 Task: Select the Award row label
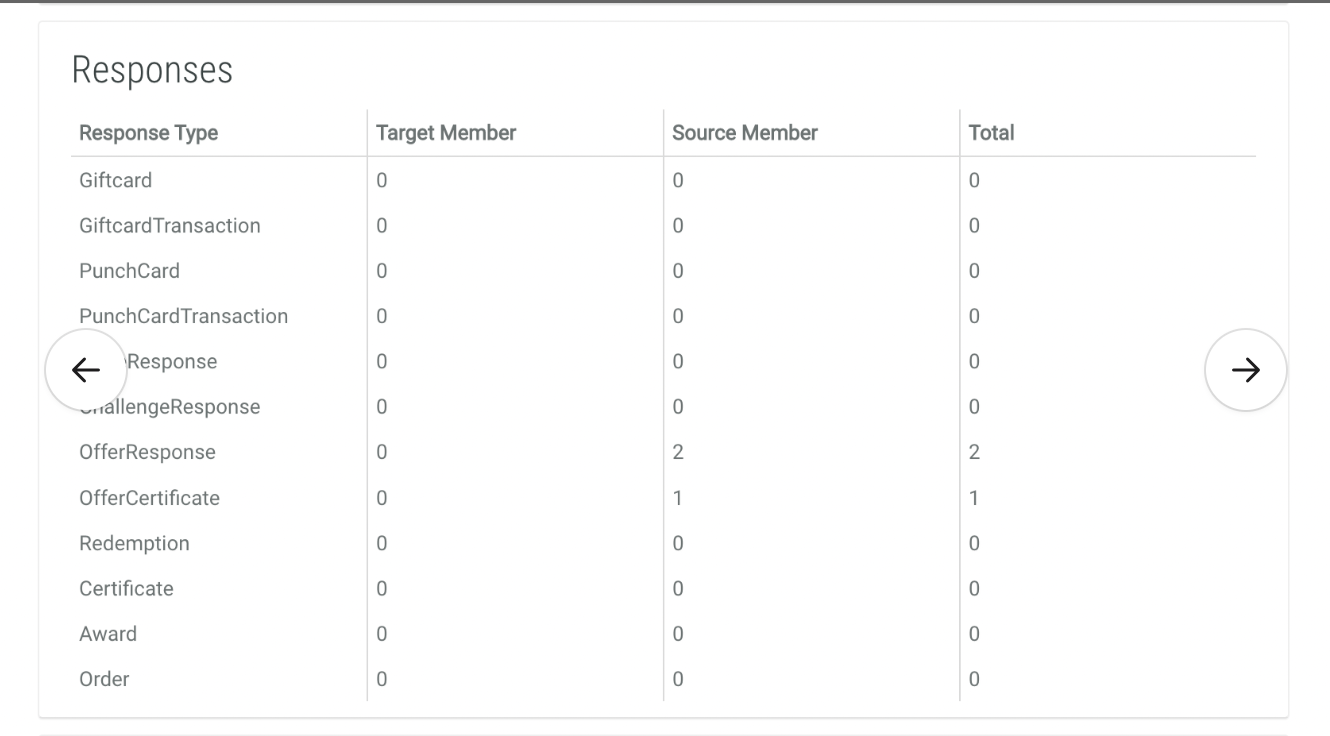(108, 634)
